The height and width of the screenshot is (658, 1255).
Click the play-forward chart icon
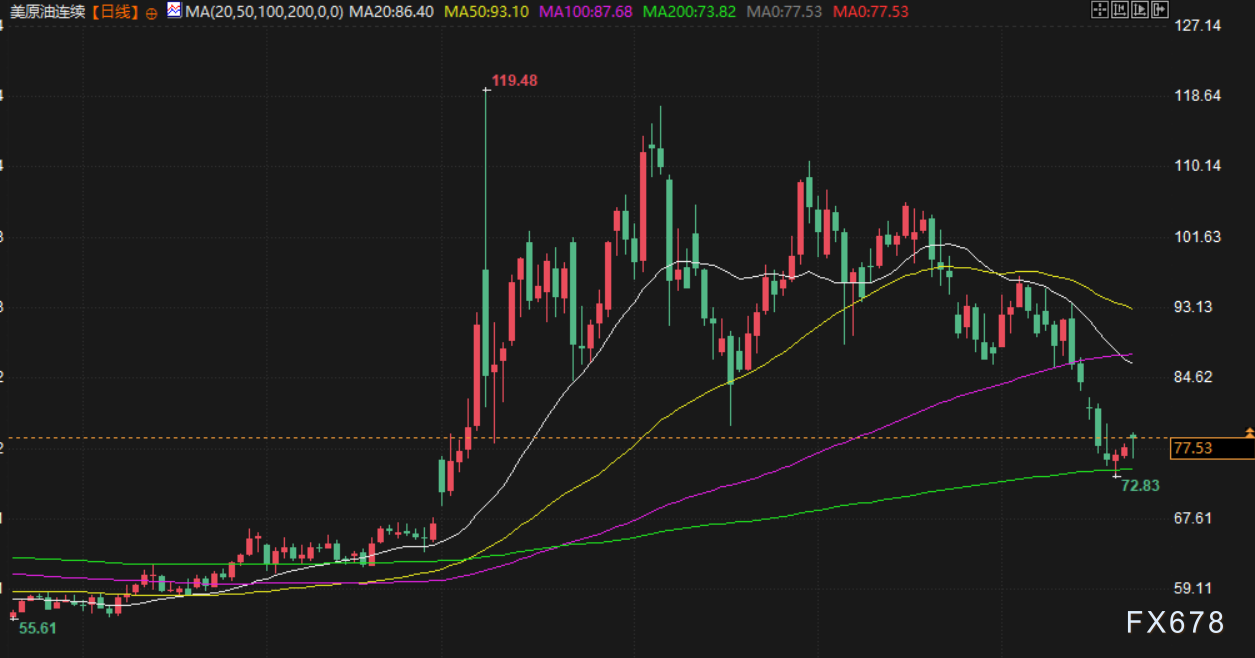pos(1140,10)
